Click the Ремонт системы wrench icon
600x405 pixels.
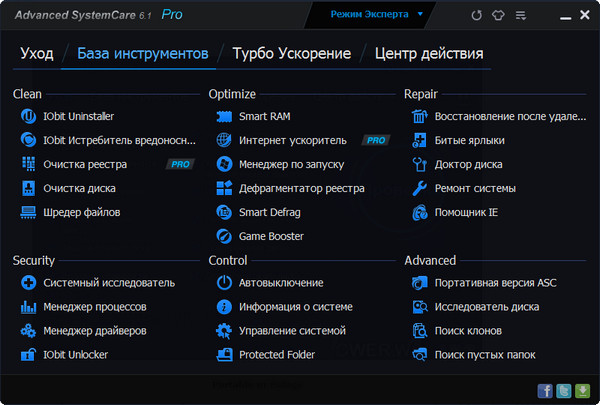tap(419, 188)
